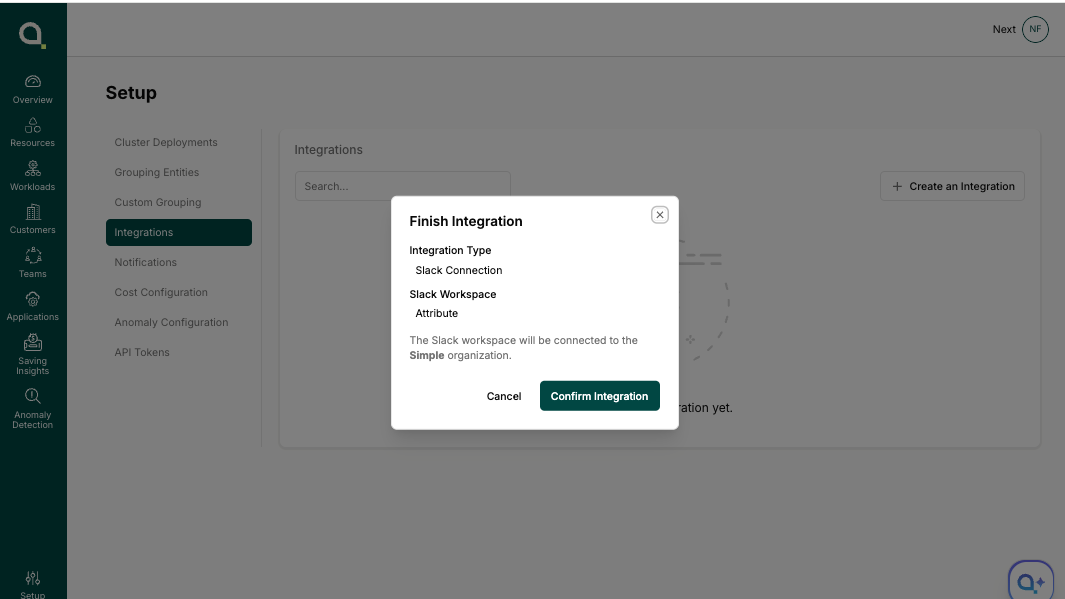Viewport: 1065px width, 599px height.
Task: Select Cluster Deployments setup tab
Action: pyautogui.click(x=179, y=143)
